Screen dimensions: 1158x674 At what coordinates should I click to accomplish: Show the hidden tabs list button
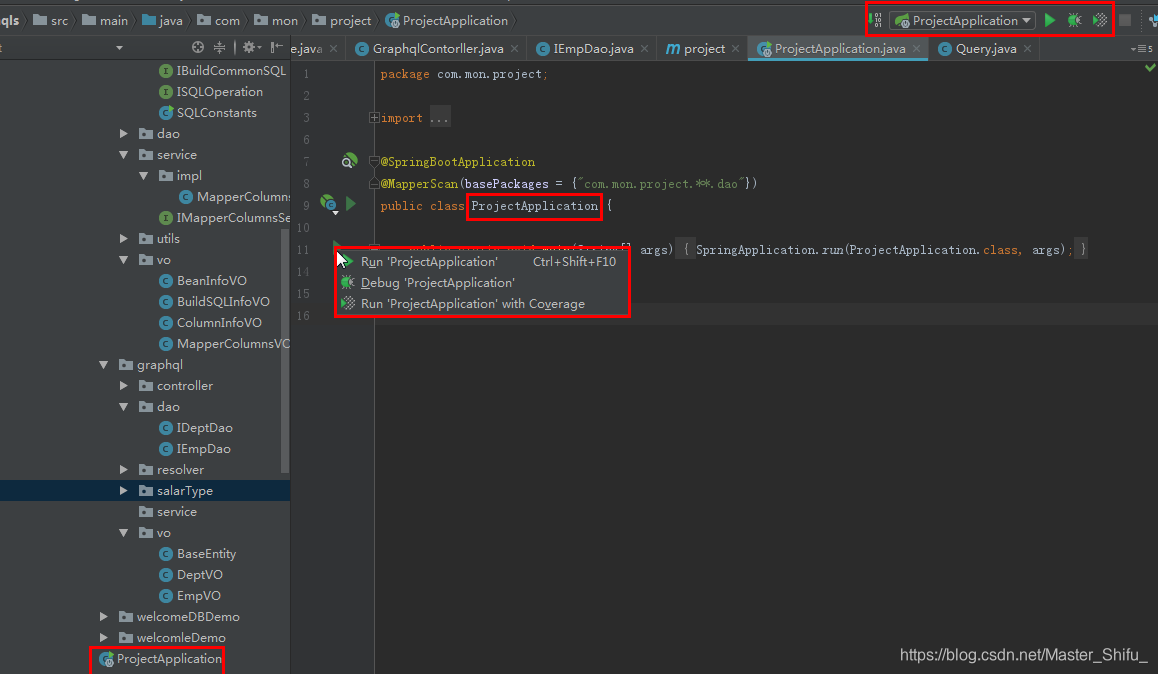[1142, 49]
